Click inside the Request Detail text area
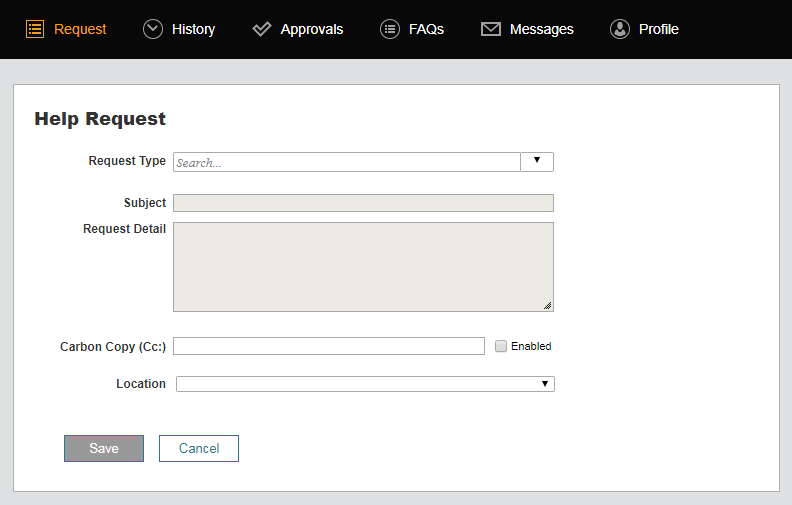 tap(363, 266)
